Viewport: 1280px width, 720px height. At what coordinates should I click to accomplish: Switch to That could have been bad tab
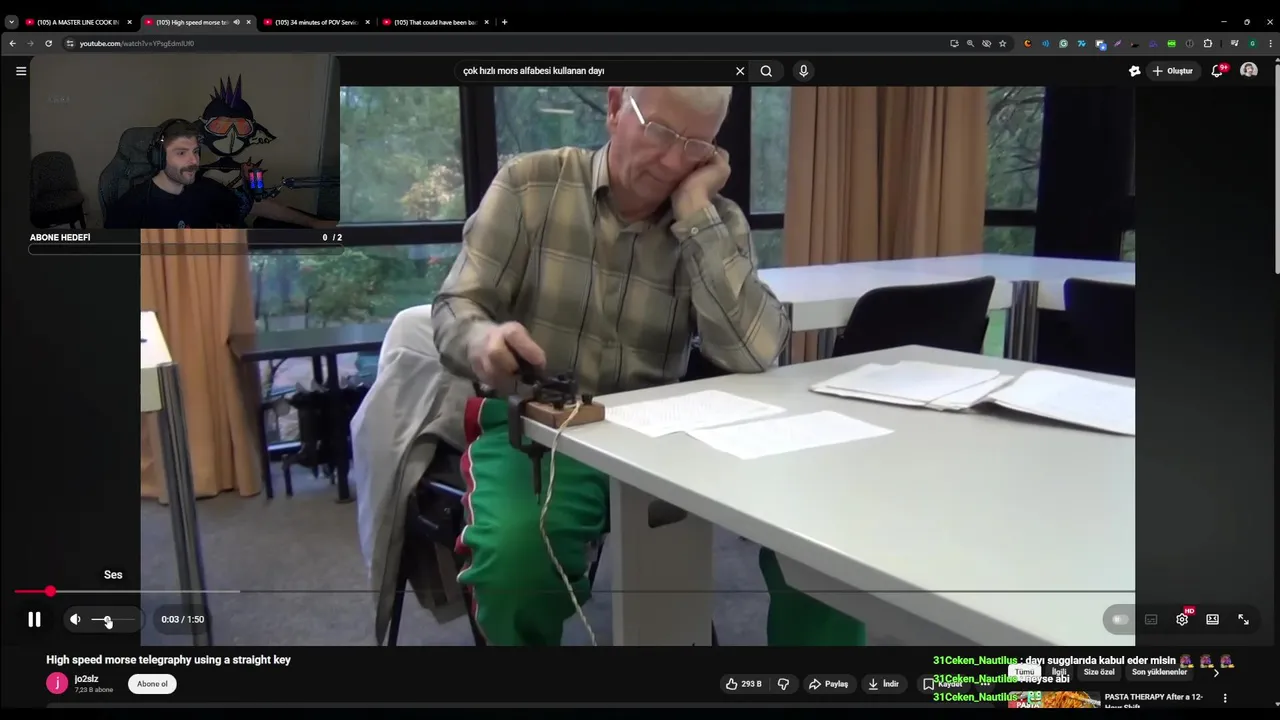point(436,22)
